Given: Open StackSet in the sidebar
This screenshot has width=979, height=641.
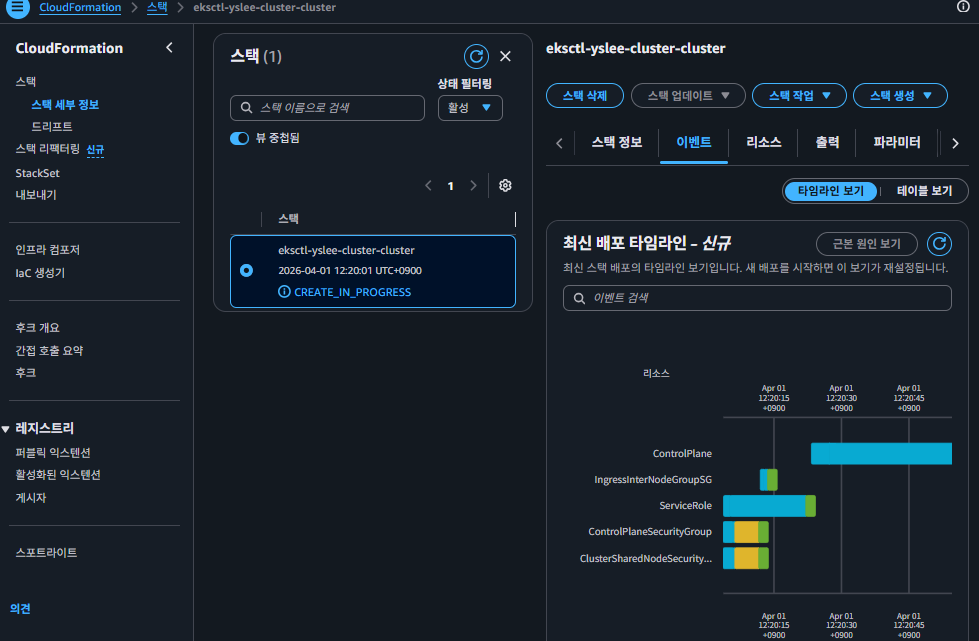Looking at the screenshot, I should (x=37, y=173).
